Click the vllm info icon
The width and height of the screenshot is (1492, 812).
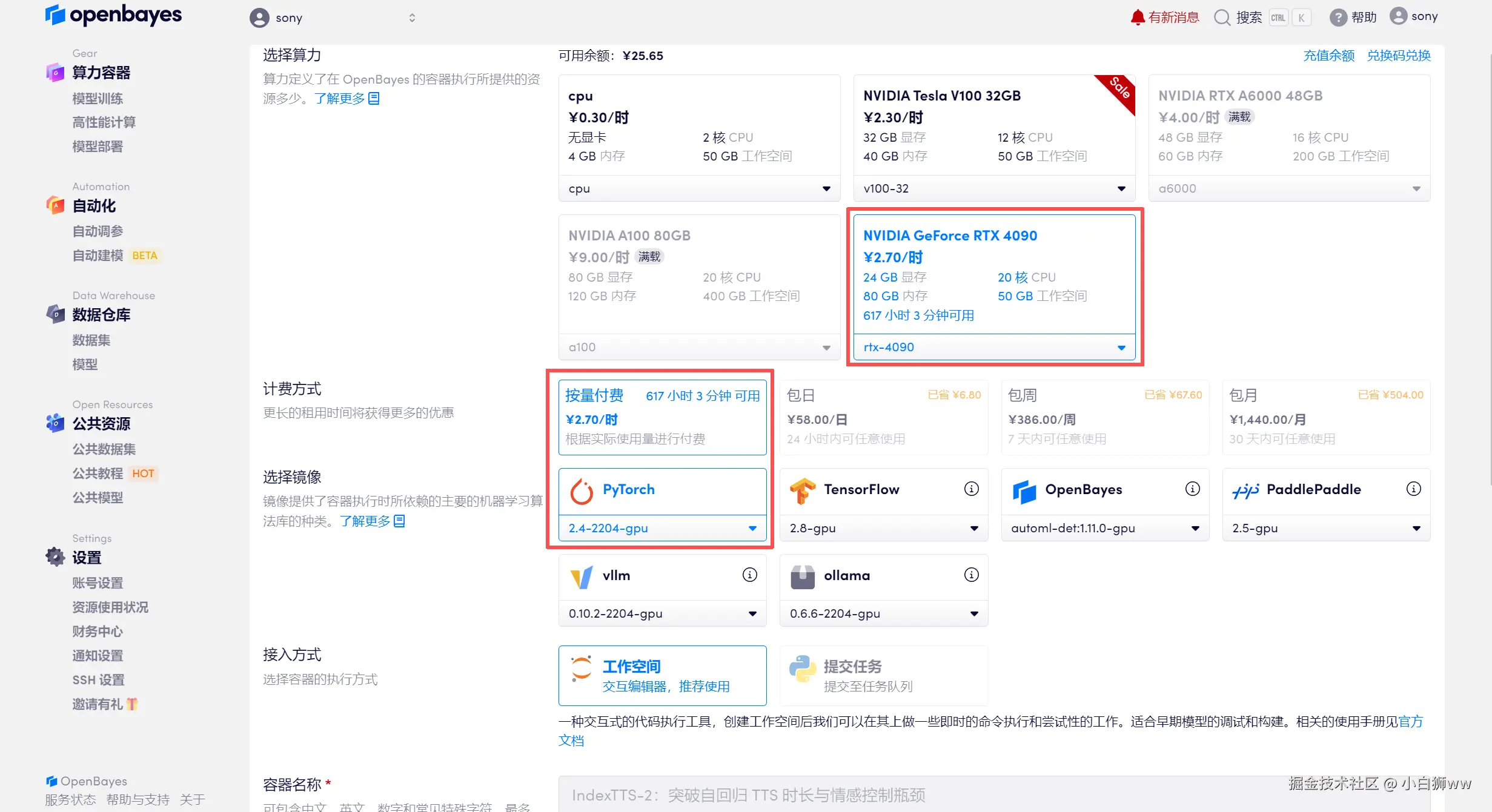(x=749, y=575)
